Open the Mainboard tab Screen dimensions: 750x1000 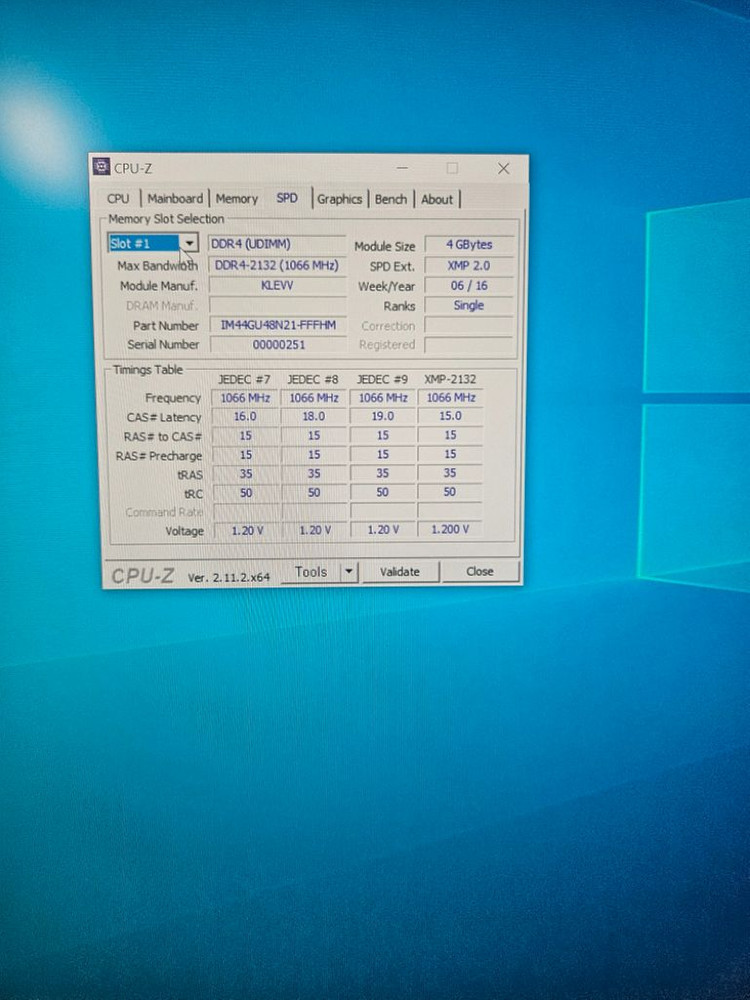(175, 198)
